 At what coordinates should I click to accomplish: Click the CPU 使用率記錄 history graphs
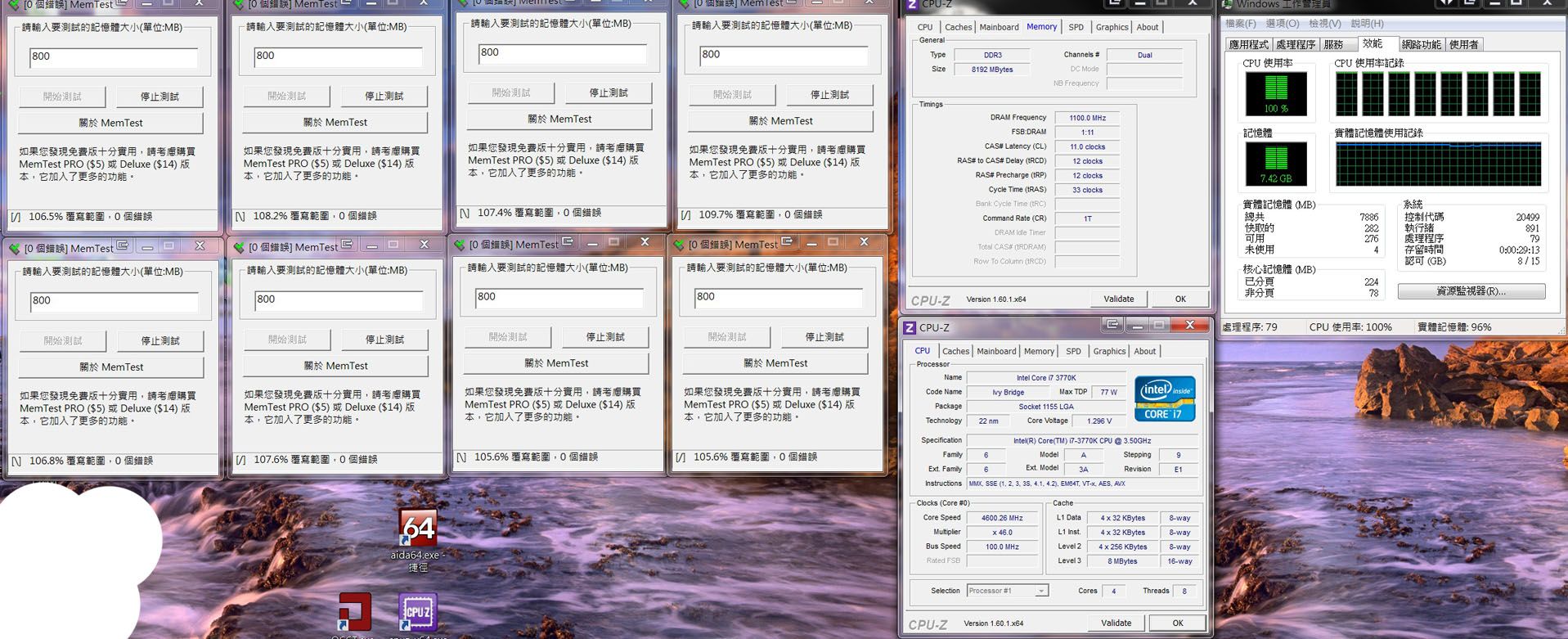coord(1439,93)
